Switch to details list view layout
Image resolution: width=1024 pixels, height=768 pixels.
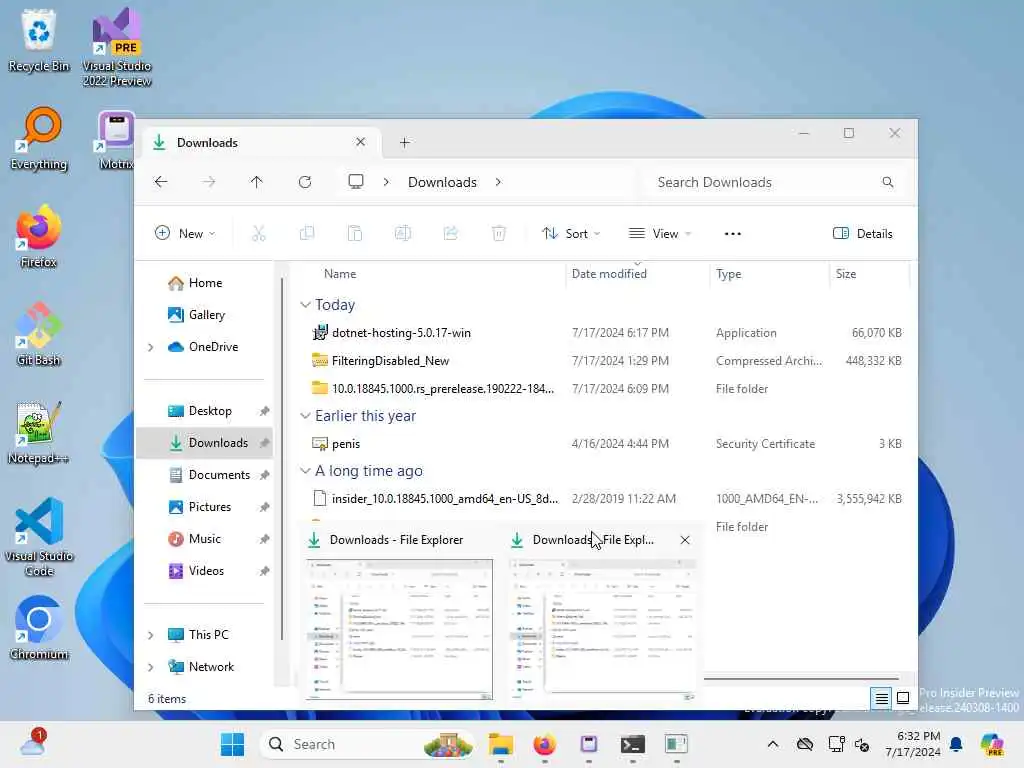(881, 698)
